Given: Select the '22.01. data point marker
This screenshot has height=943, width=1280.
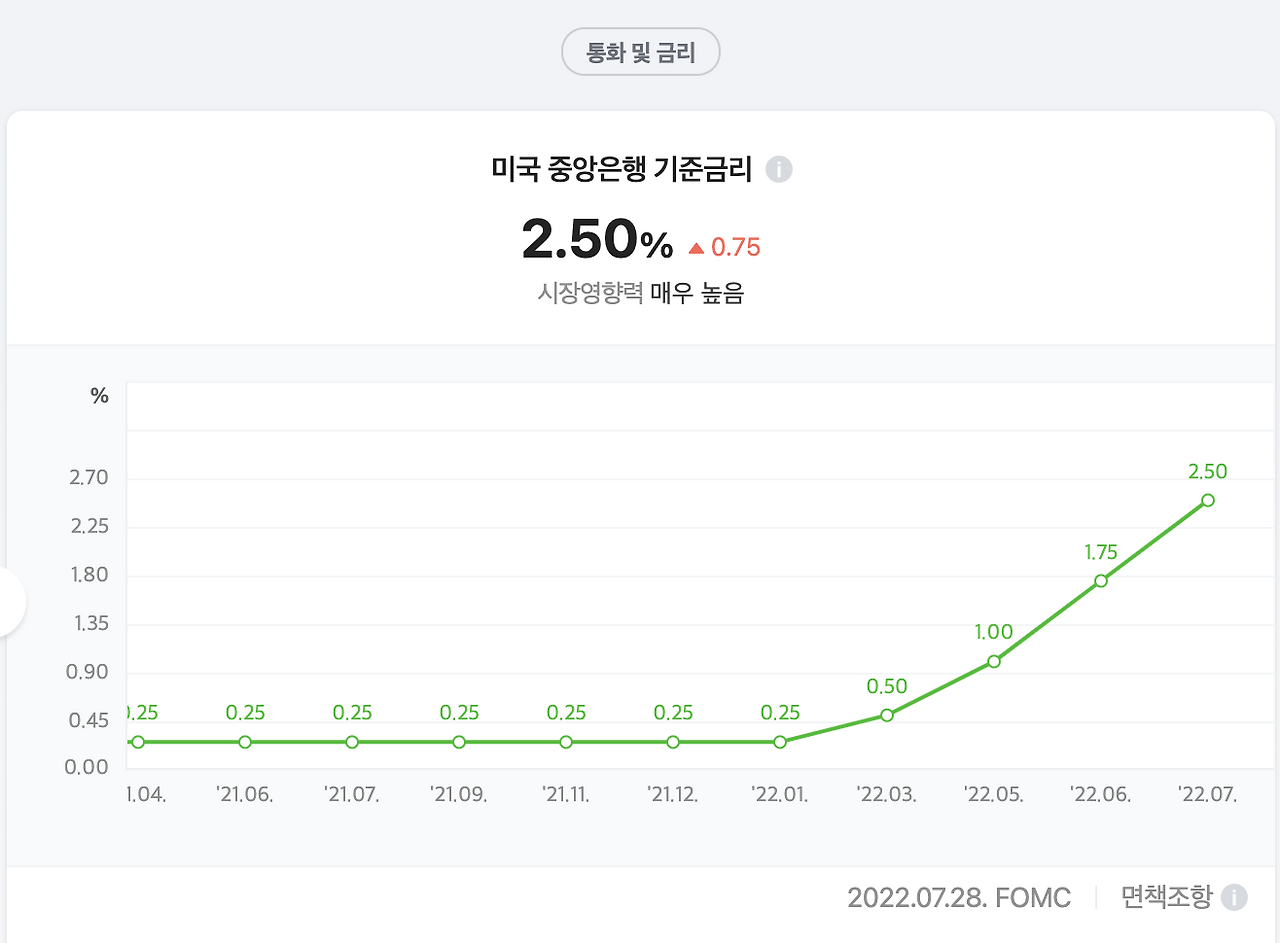Looking at the screenshot, I should 779,742.
